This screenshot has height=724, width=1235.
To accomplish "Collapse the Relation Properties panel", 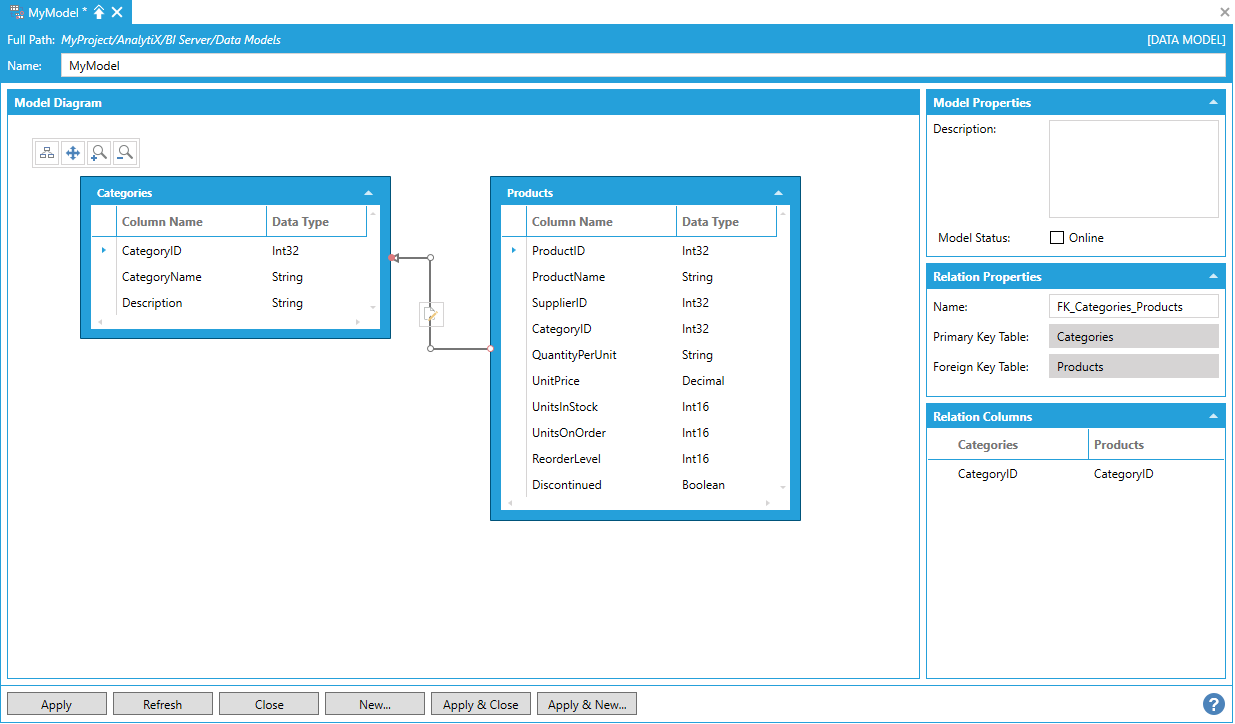I will point(1213,277).
